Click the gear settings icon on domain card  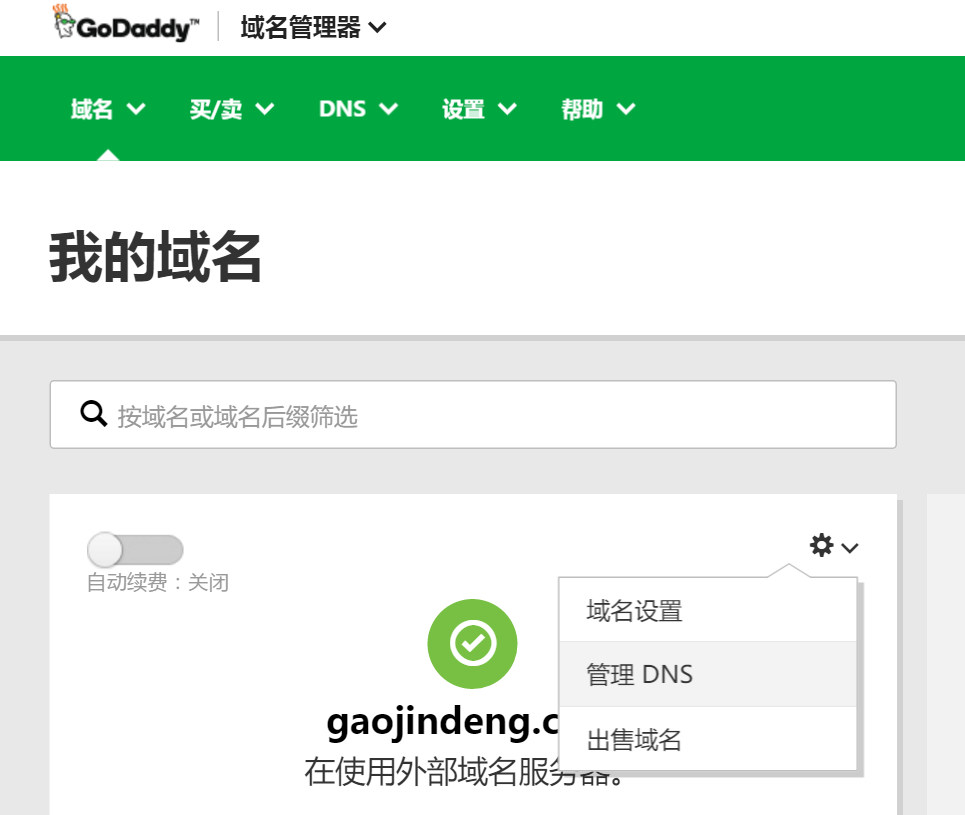tap(821, 545)
